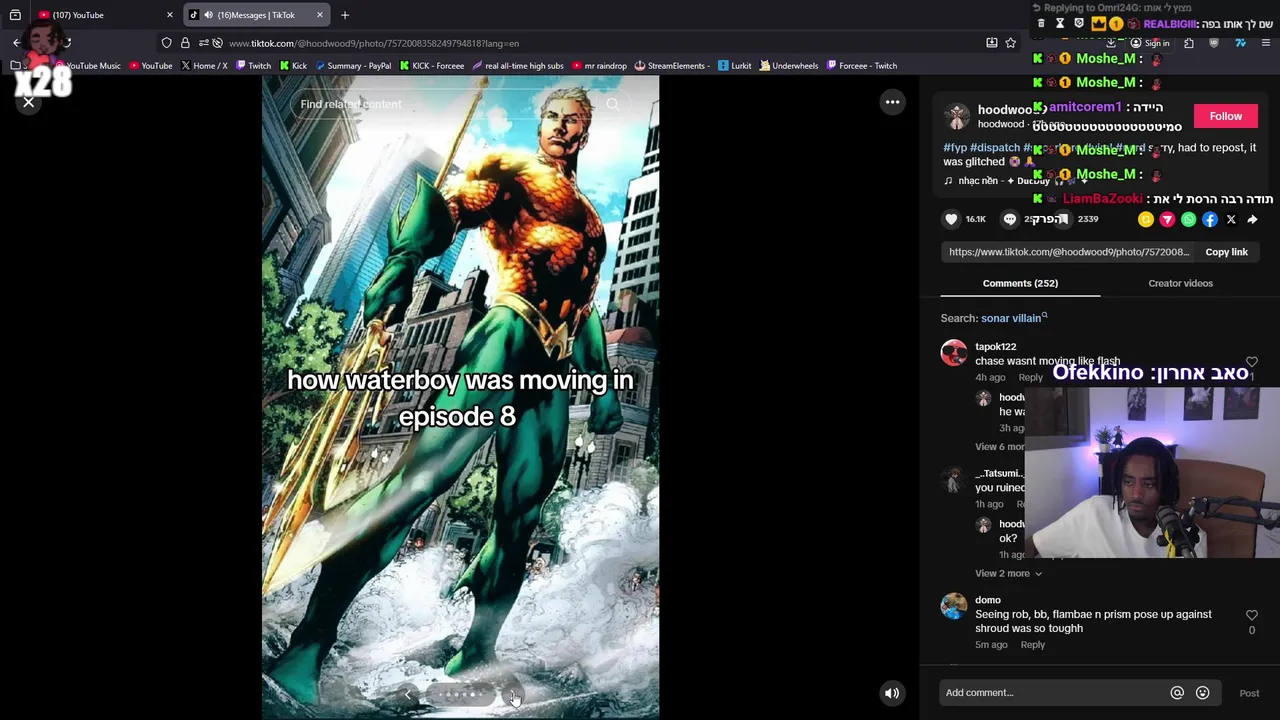Open the Kick bookmark
Screen dimensions: 1280x720
tap(293, 66)
